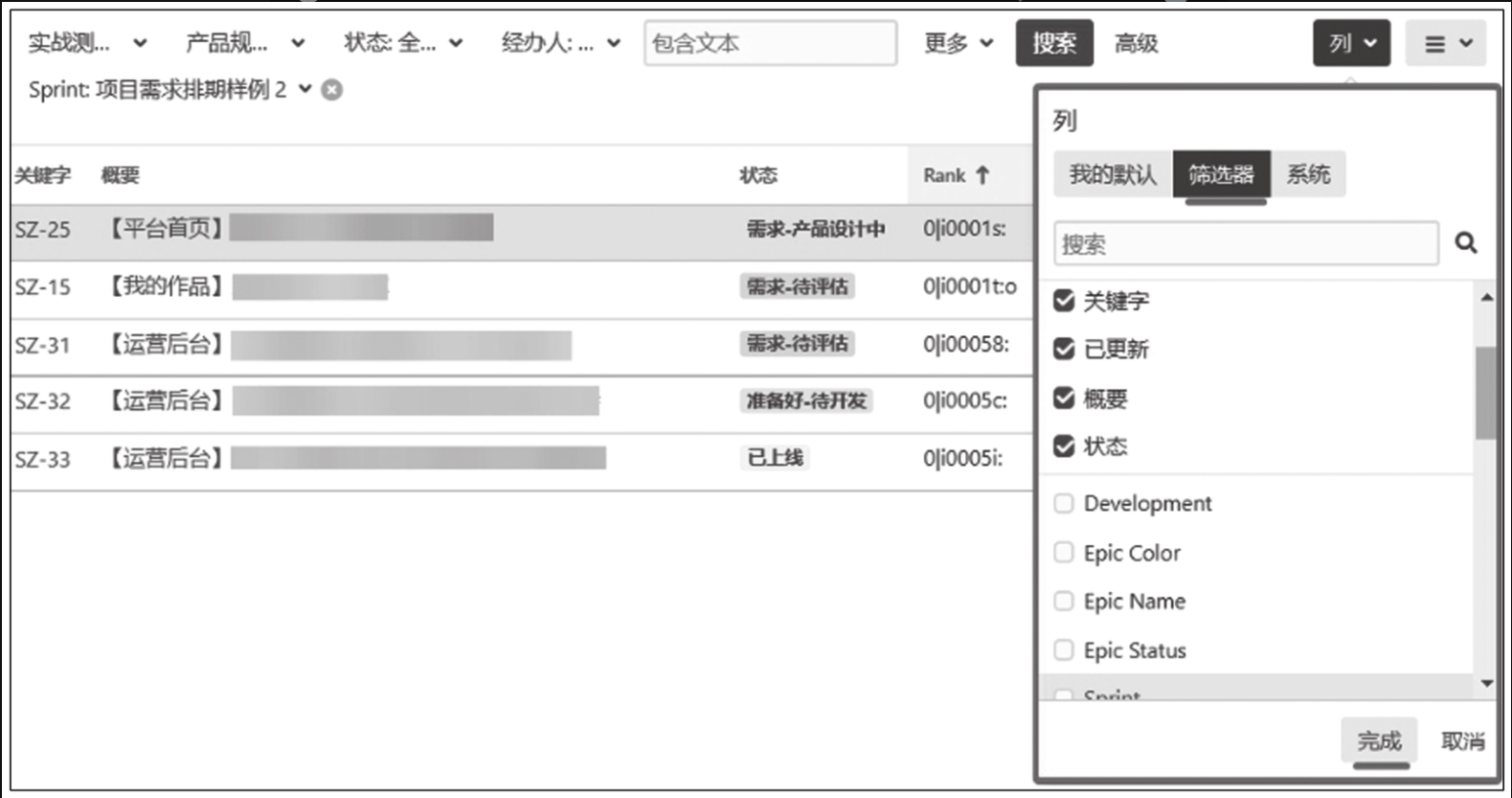The height and width of the screenshot is (798, 1512).
Task: Click rank value 0|i0005c:
Action: (965, 401)
